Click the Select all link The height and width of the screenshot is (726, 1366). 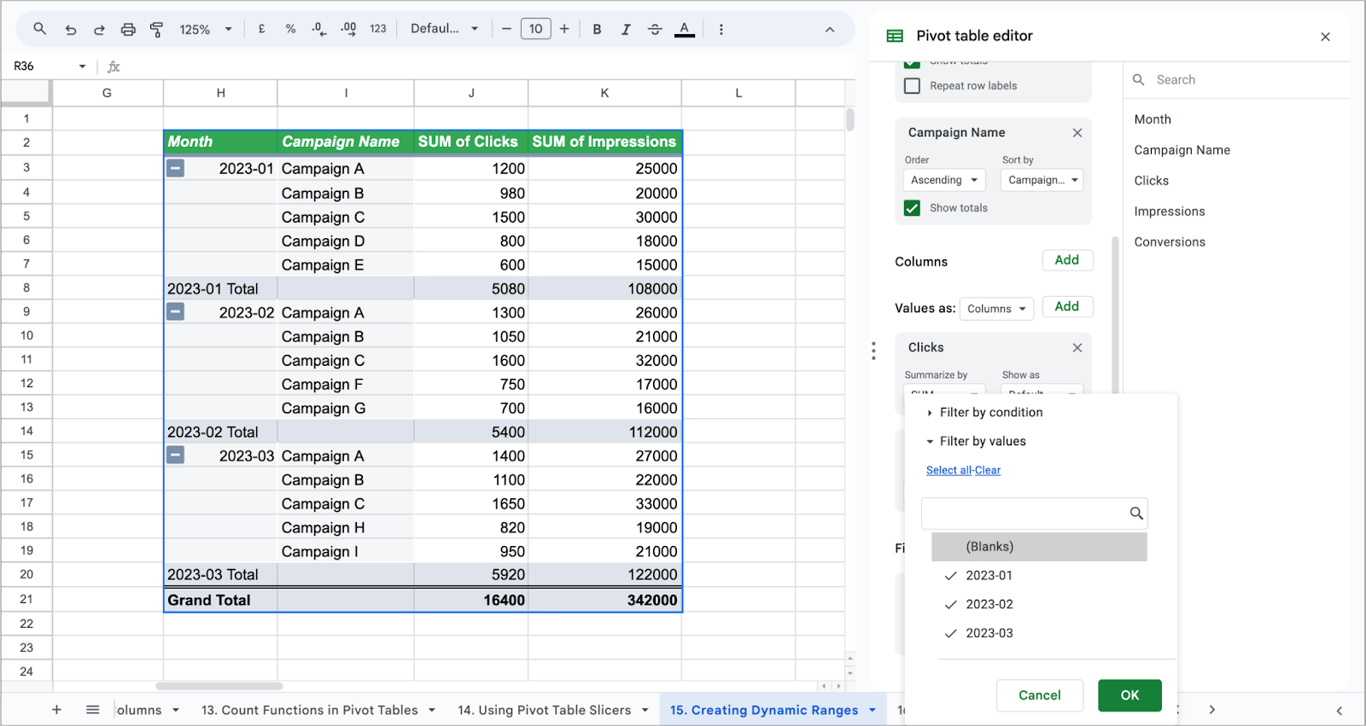tap(948, 470)
